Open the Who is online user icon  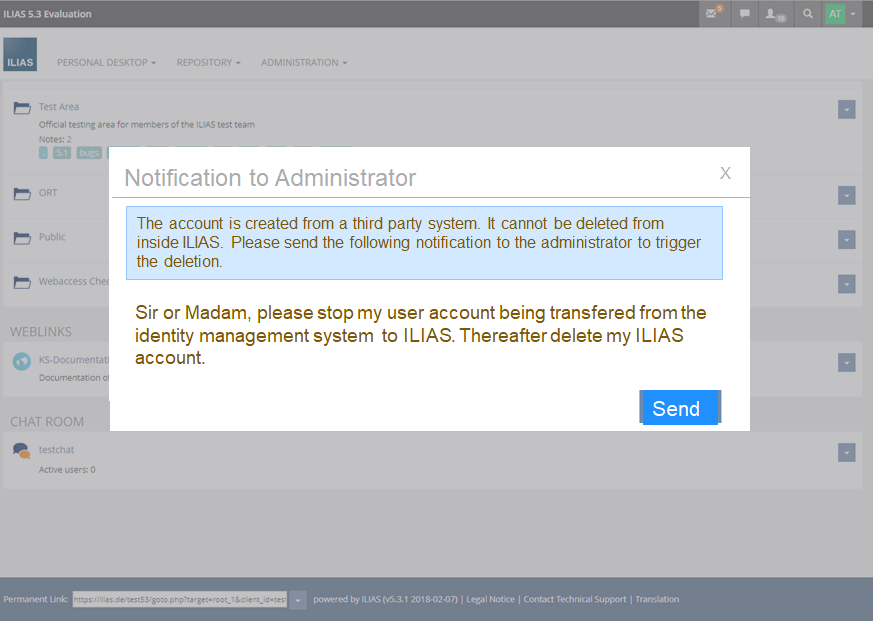774,14
